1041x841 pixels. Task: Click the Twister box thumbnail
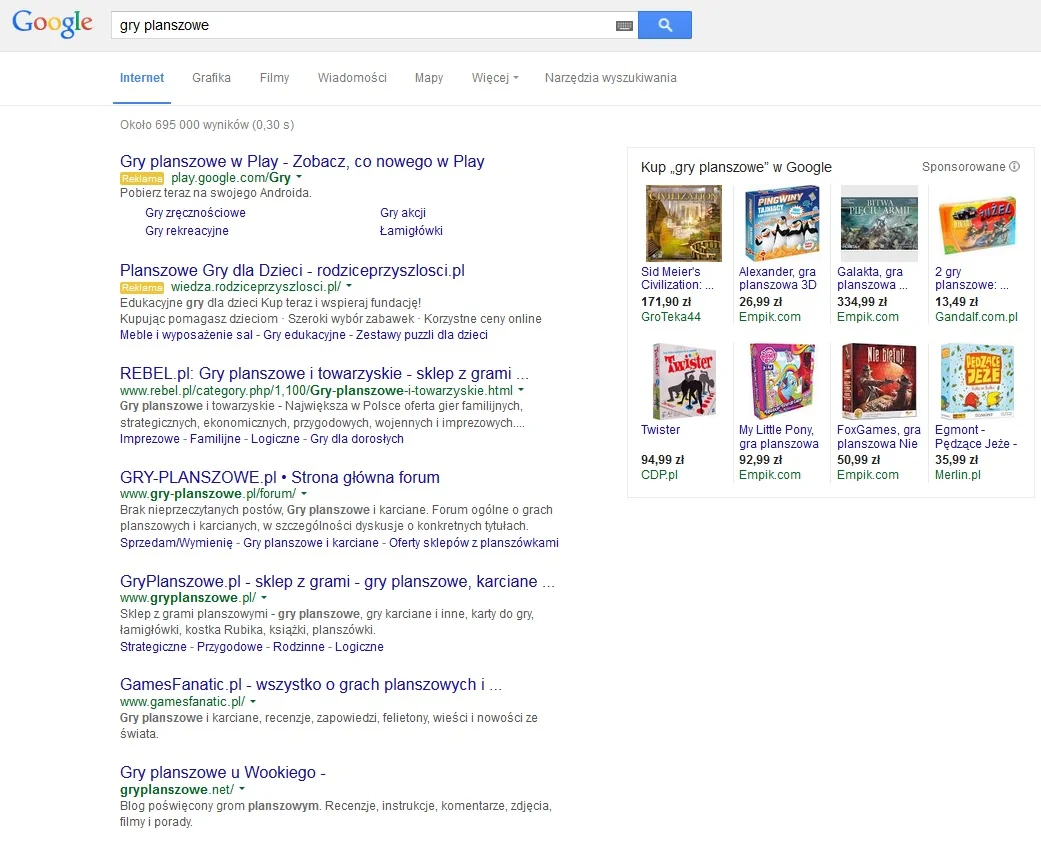(x=683, y=381)
